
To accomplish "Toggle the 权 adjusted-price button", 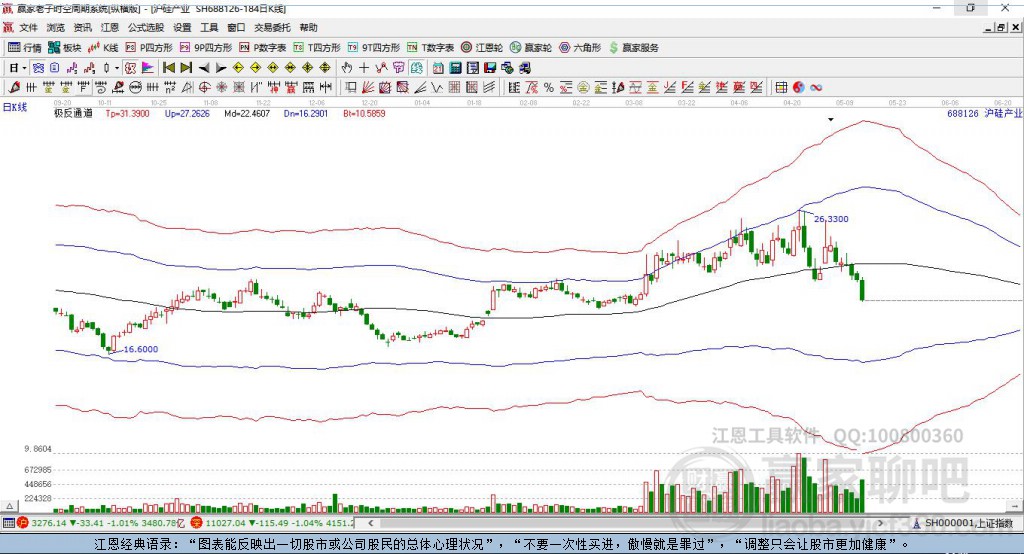I will [130, 68].
